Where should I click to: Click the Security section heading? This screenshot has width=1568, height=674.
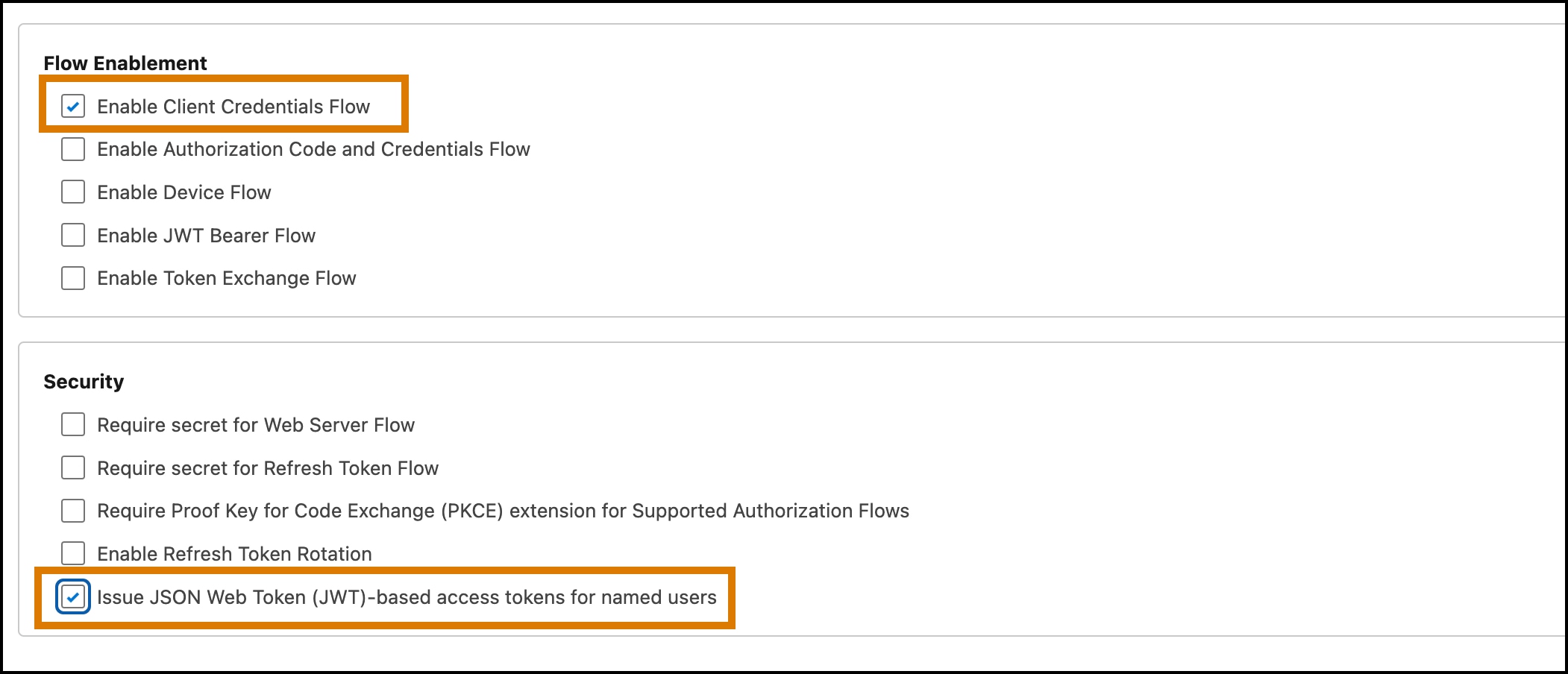[85, 381]
